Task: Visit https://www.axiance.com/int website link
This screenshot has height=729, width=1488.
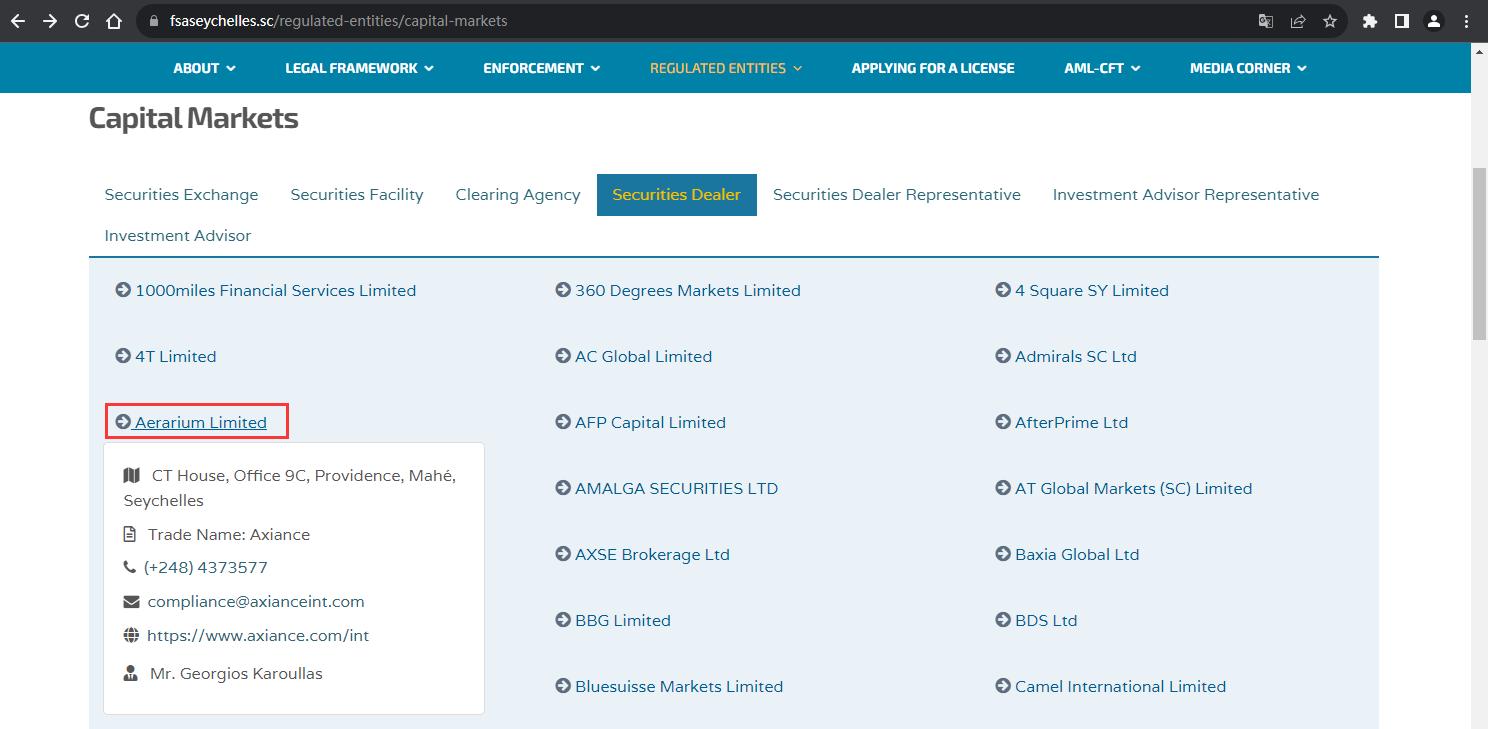Action: coord(258,635)
